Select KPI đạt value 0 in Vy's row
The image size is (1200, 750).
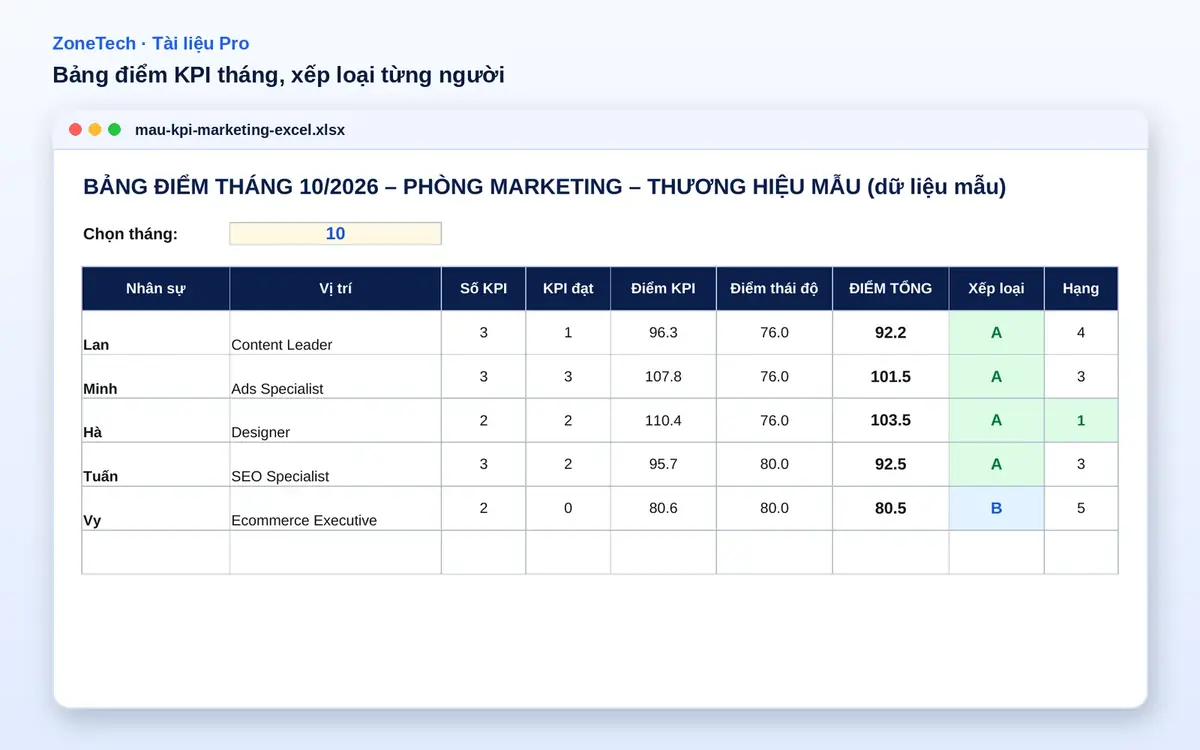click(x=568, y=509)
